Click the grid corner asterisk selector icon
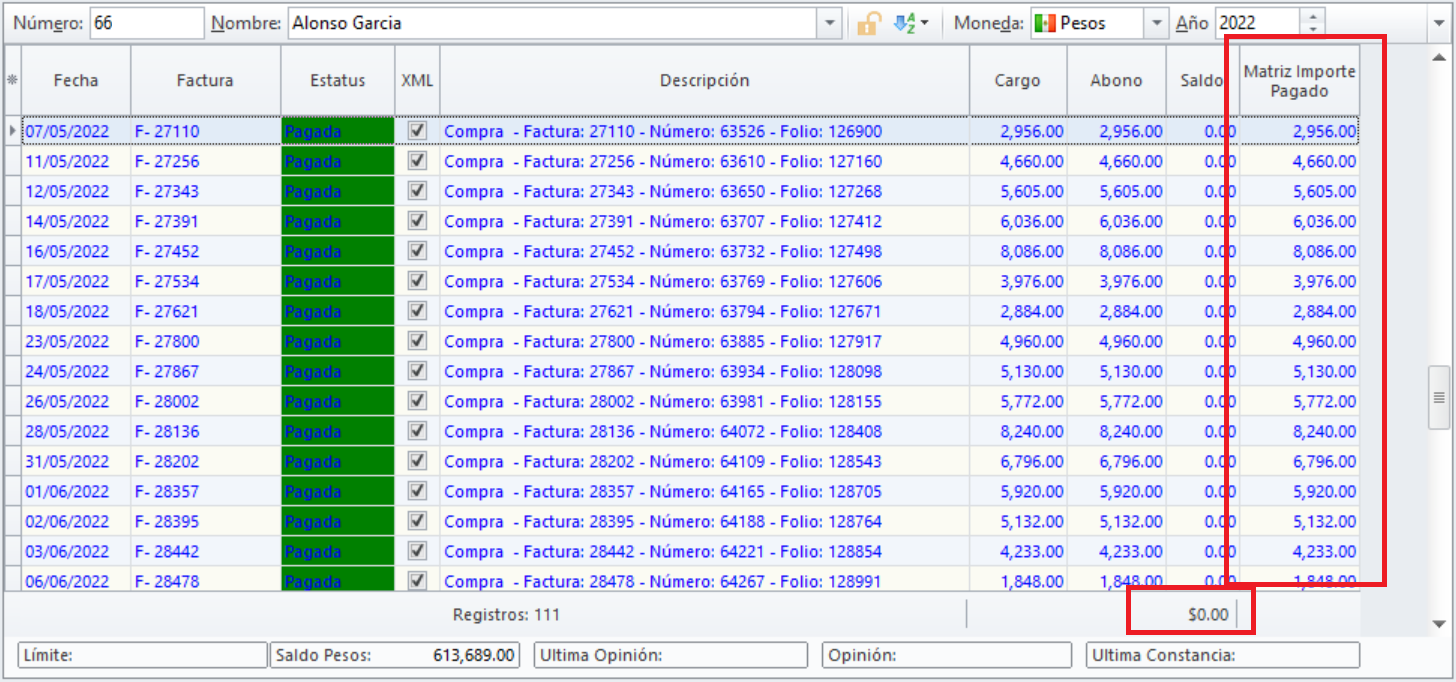The image size is (1456, 682). pos(13,81)
